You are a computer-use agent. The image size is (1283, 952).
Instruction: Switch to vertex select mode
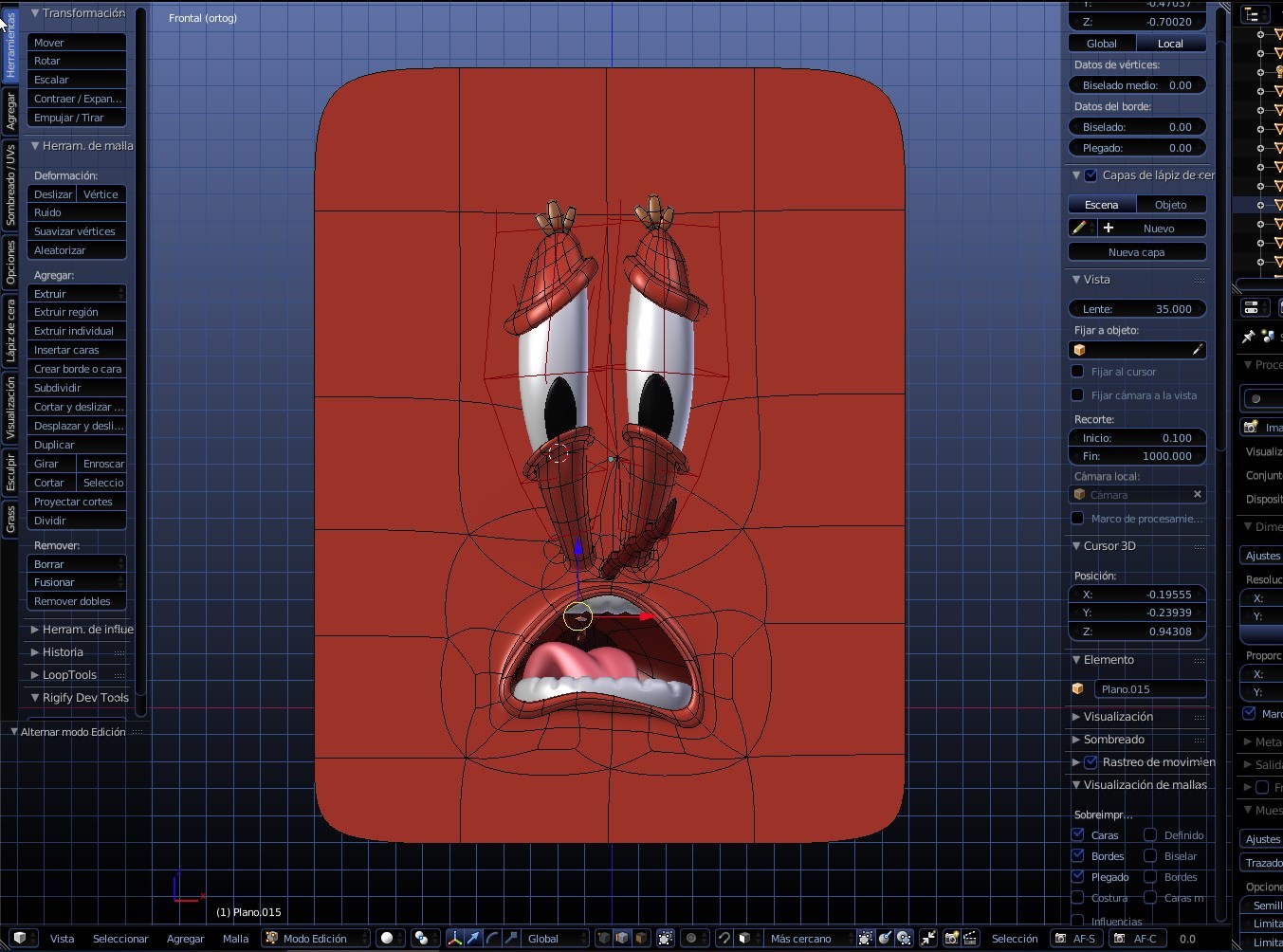point(604,938)
